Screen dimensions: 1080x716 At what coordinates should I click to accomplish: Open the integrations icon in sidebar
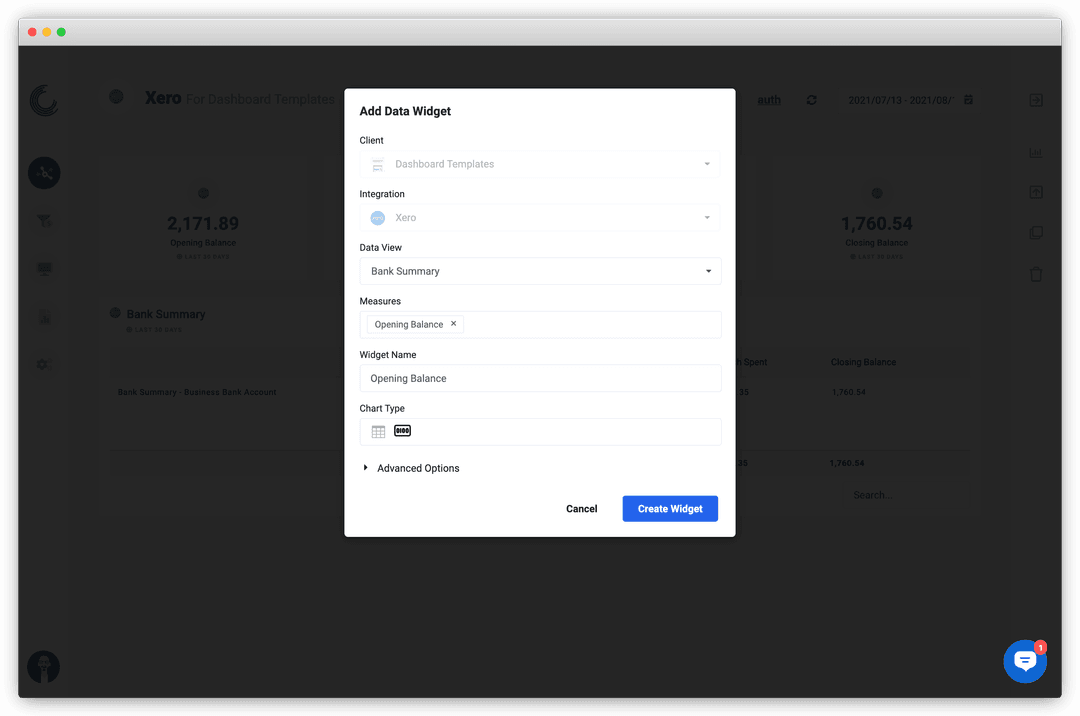(44, 173)
